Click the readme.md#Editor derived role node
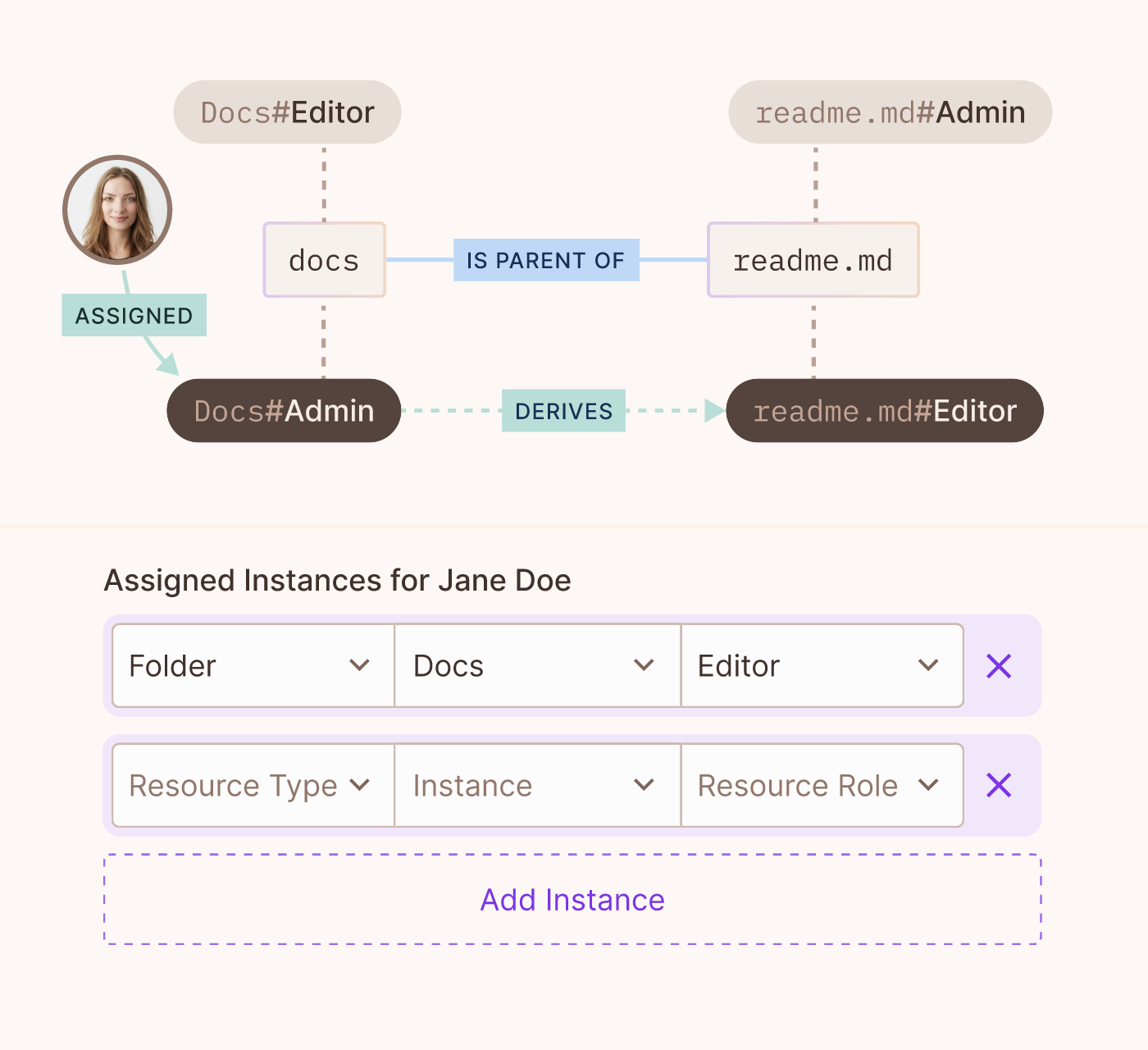The width and height of the screenshot is (1148, 1050). point(884,411)
